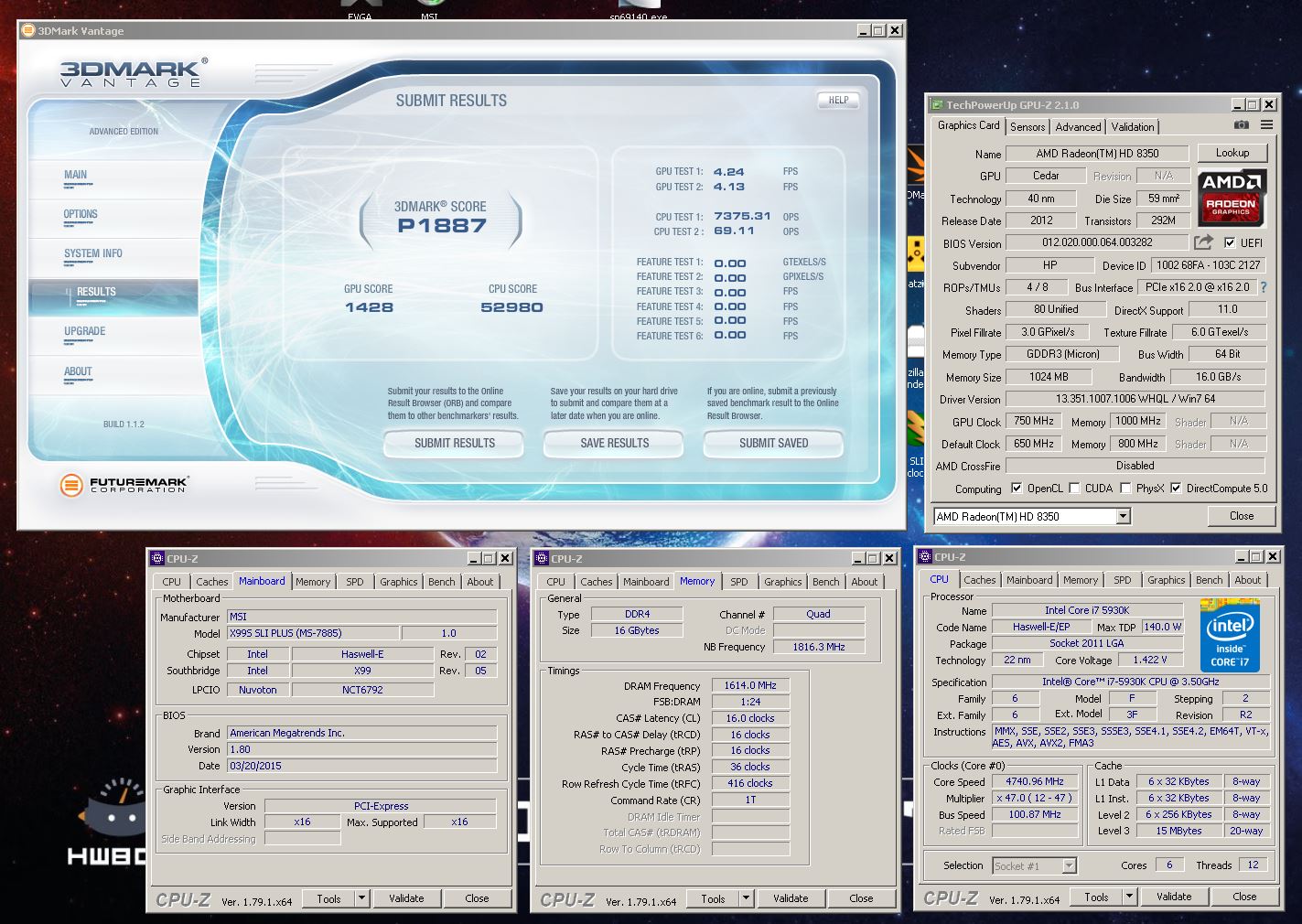Click the CPU-Z Mainboard window title icon

point(157,558)
